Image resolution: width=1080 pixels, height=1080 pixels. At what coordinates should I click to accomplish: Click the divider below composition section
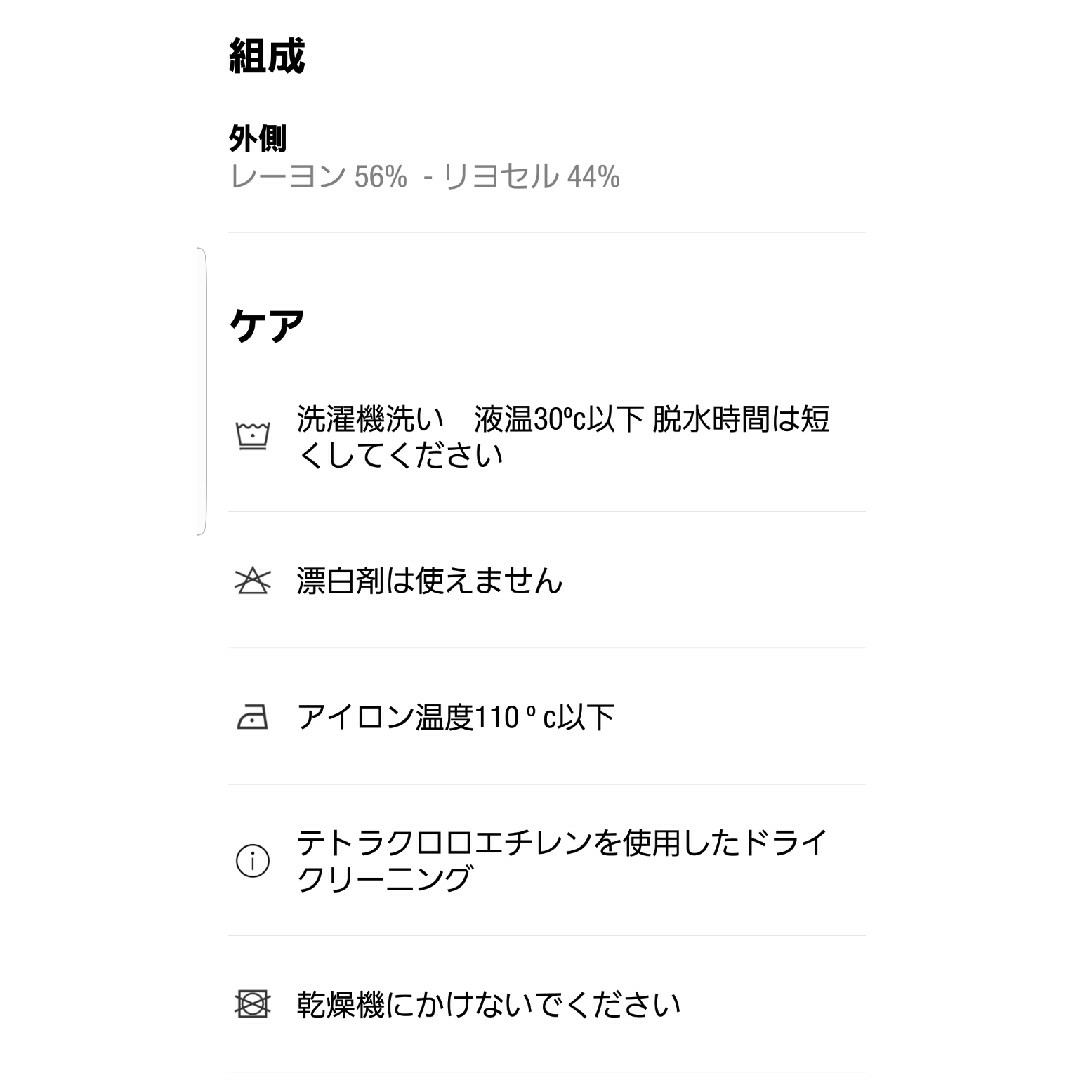(547, 233)
